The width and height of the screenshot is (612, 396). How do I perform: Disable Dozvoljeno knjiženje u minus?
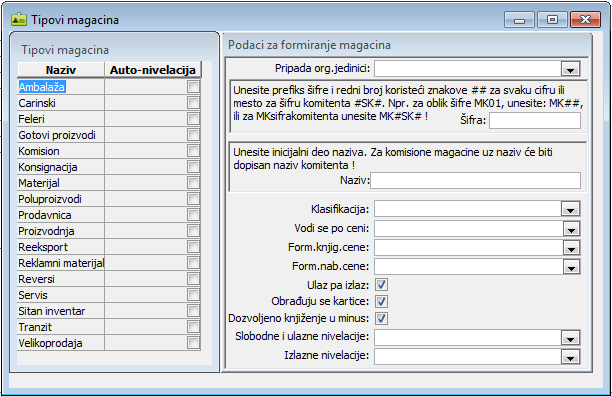pos(381,318)
